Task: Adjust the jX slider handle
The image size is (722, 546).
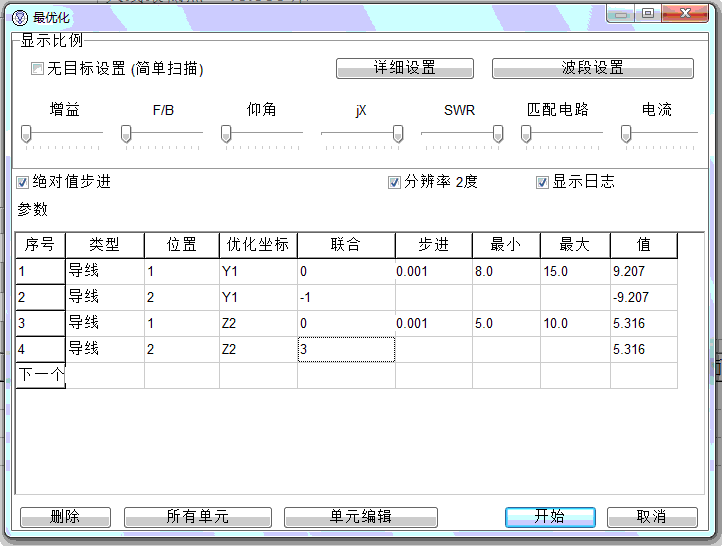Action: (398, 134)
